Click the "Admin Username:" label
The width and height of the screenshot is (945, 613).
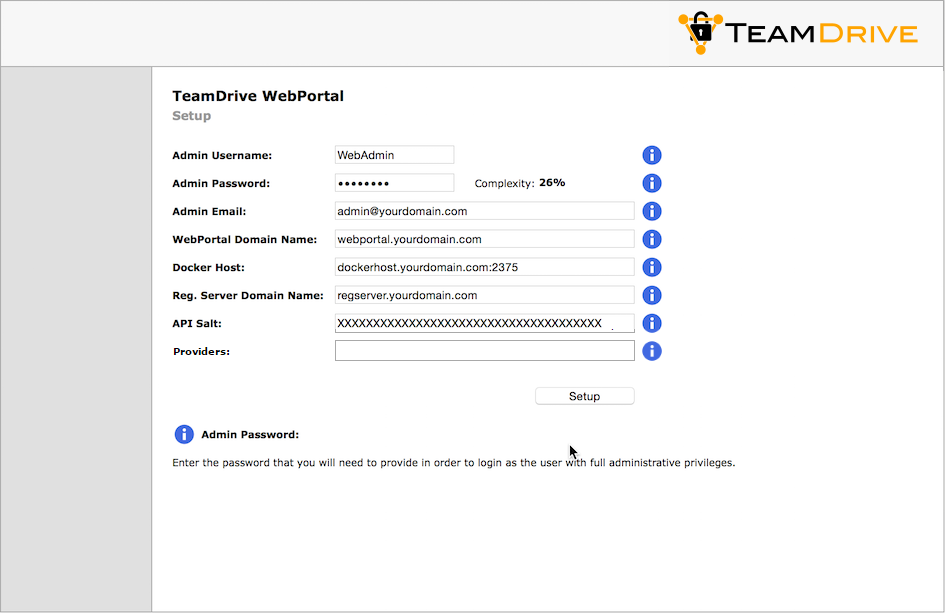pos(222,156)
